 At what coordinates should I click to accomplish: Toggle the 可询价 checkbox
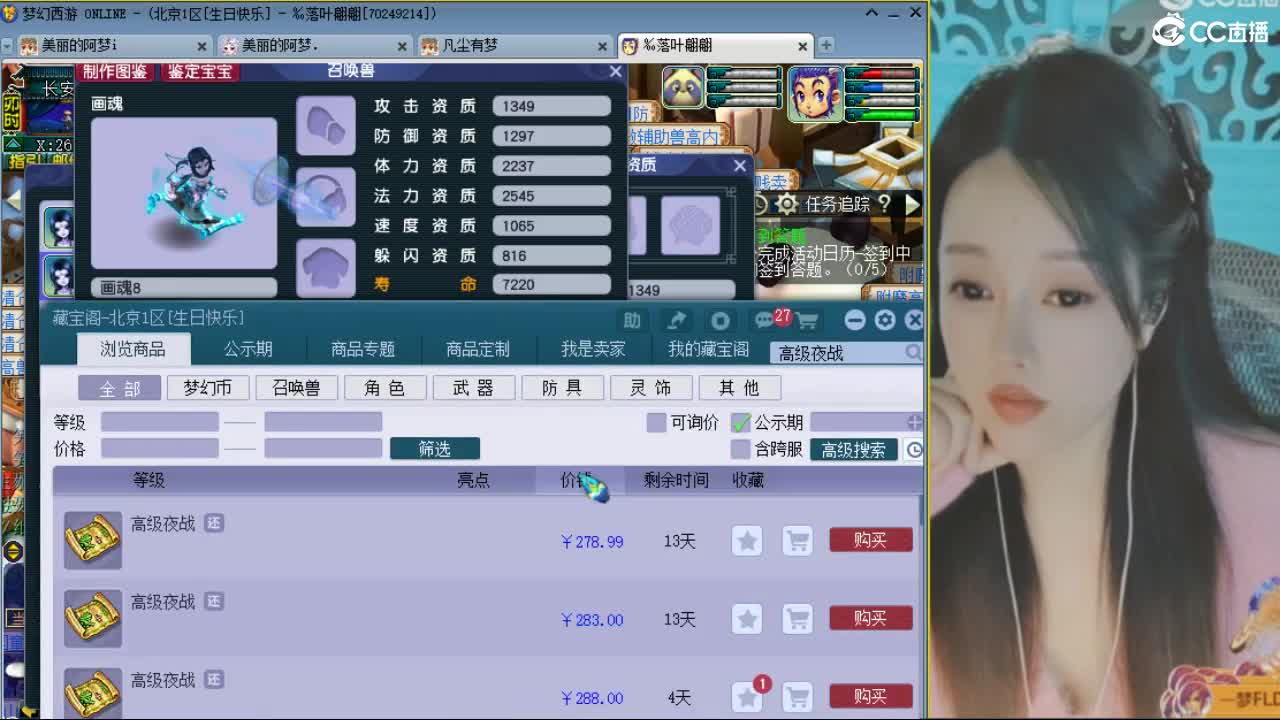[x=656, y=423]
